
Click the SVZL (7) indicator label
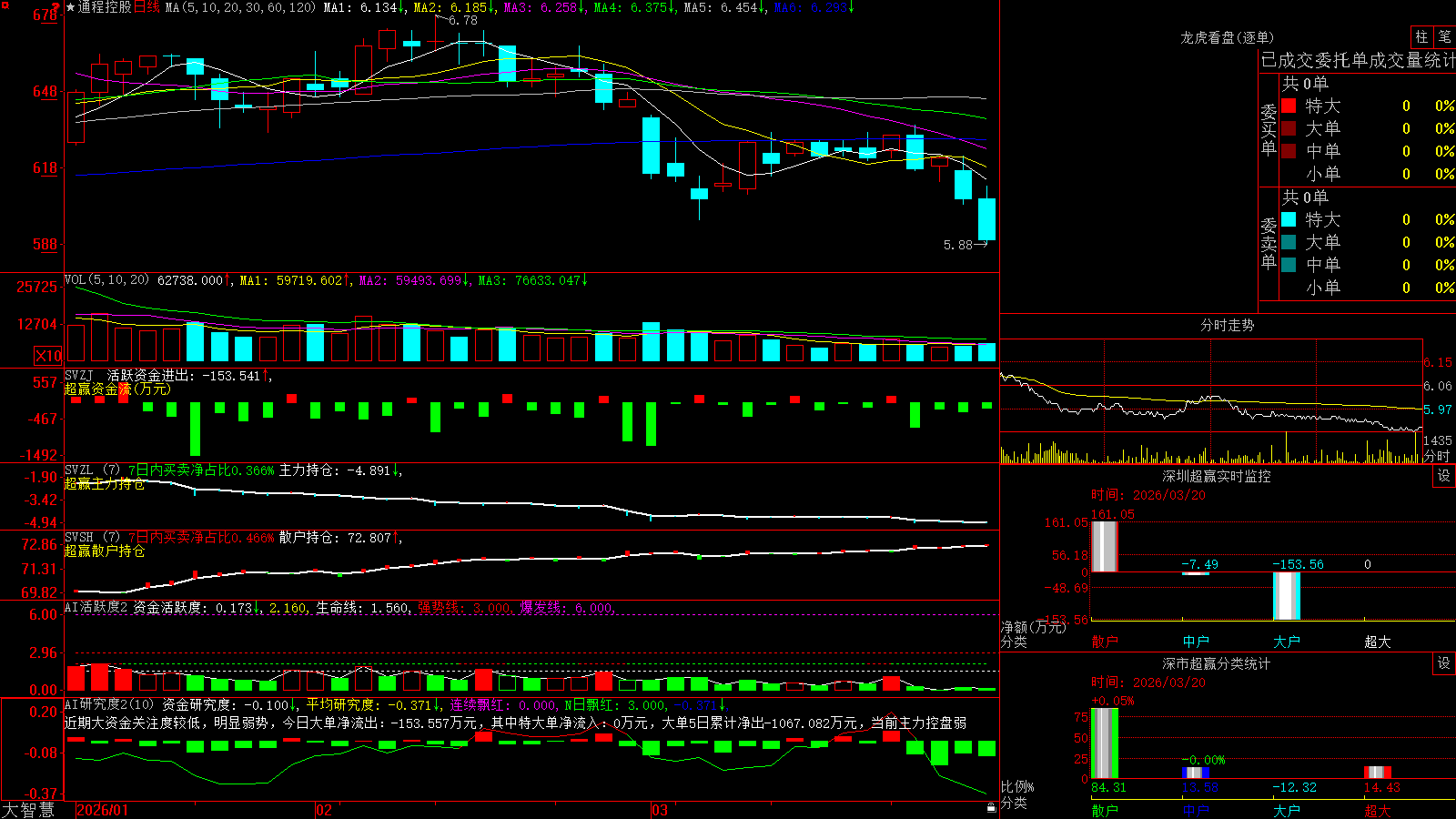pos(92,470)
